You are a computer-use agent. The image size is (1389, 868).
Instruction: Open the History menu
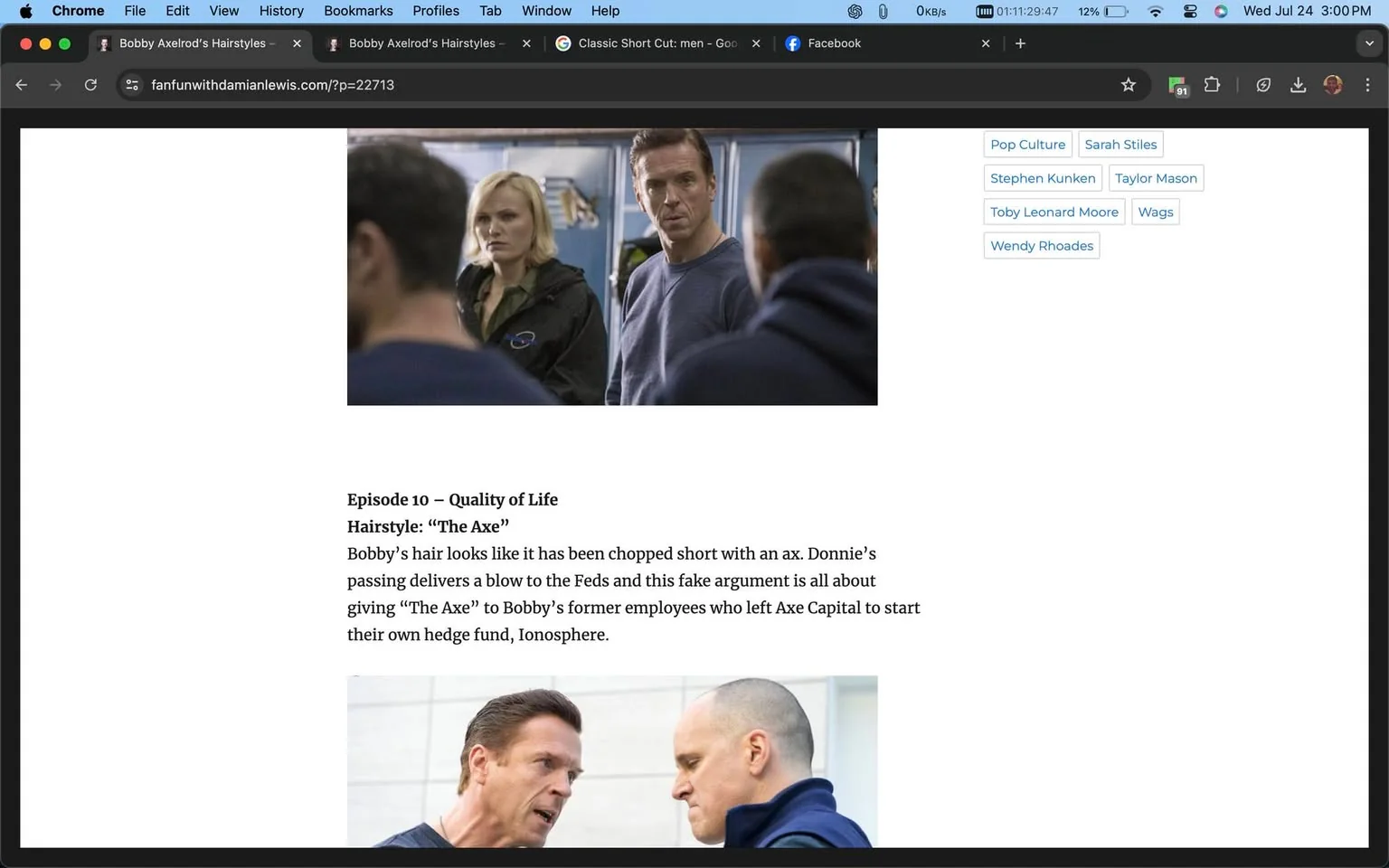(281, 11)
